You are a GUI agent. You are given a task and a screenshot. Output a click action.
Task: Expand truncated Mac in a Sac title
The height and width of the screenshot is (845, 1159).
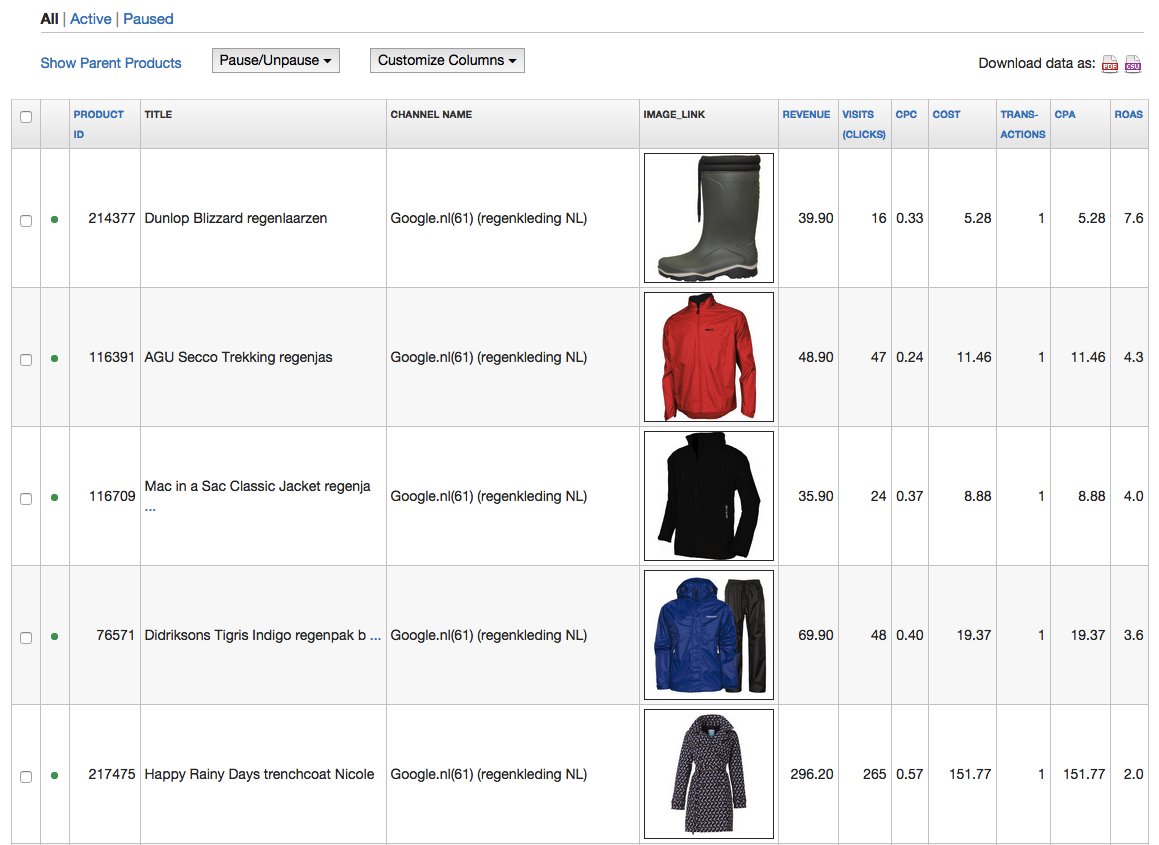[x=150, y=507]
